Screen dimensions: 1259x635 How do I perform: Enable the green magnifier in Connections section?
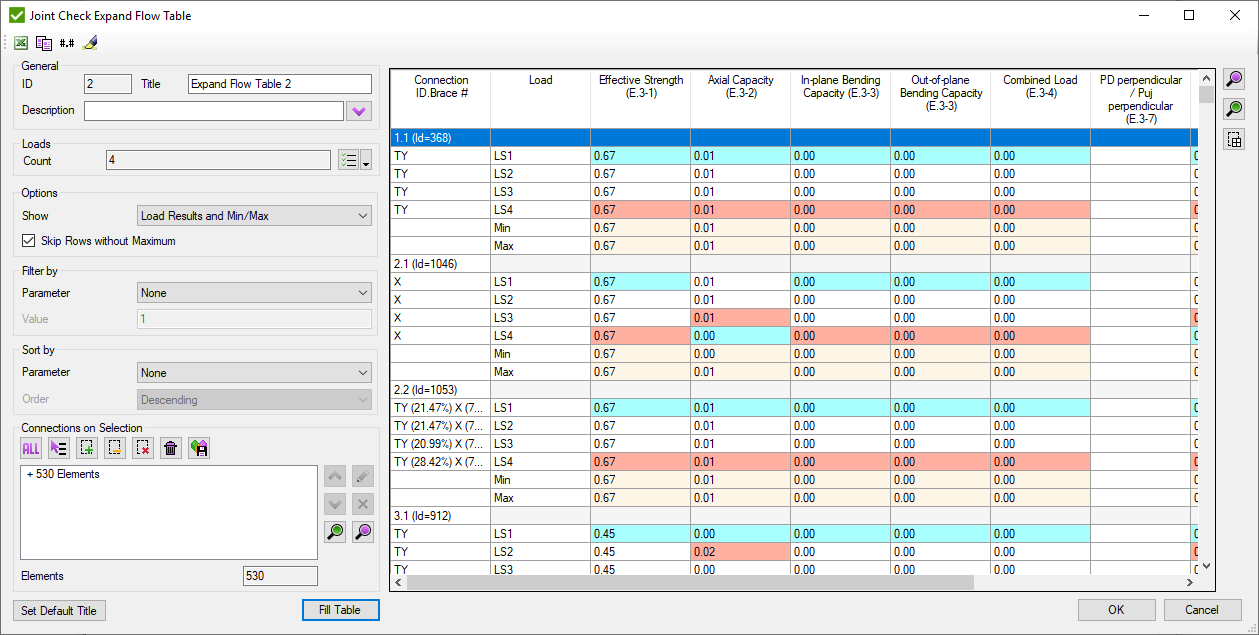tap(335, 531)
